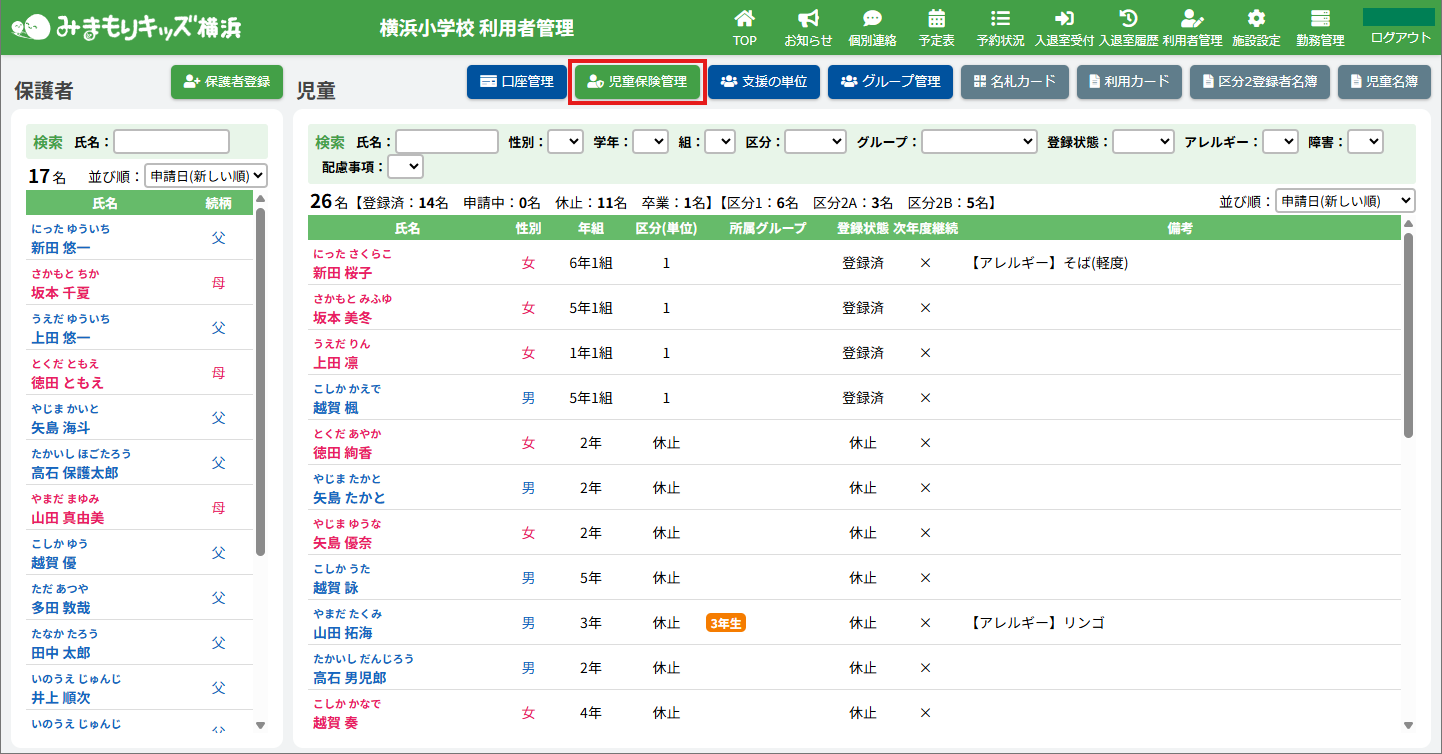This screenshot has width=1442, height=754.
Task: Click the 保護者登録 button
Action: point(227,82)
